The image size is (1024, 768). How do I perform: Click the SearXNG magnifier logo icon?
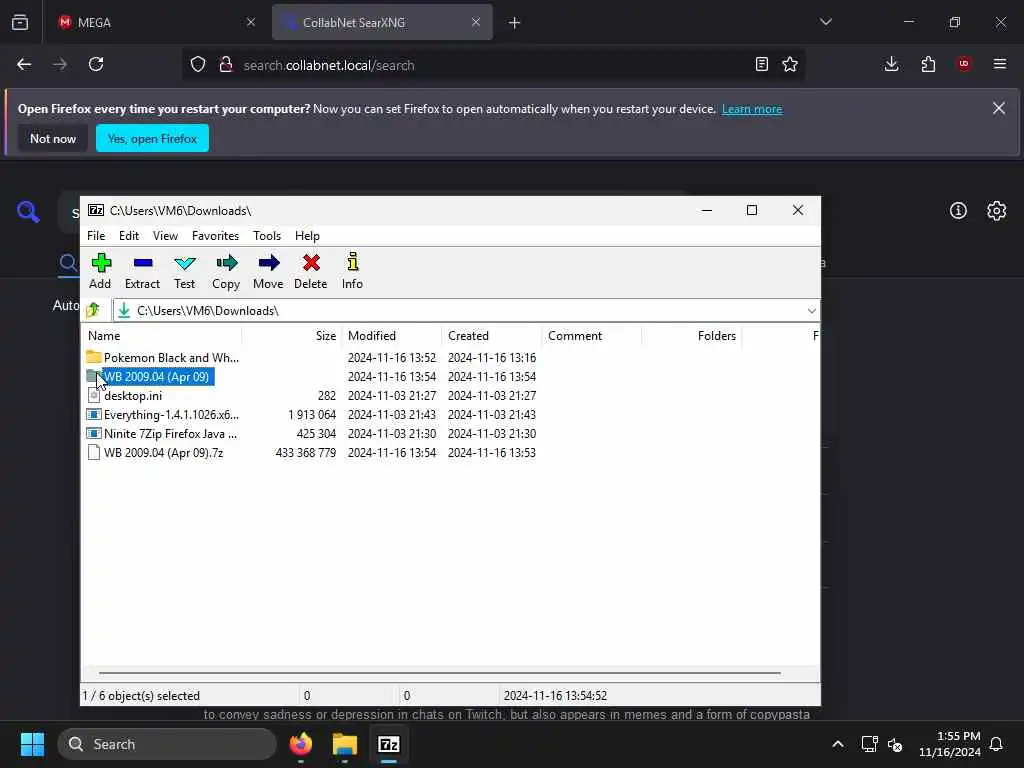(27, 212)
